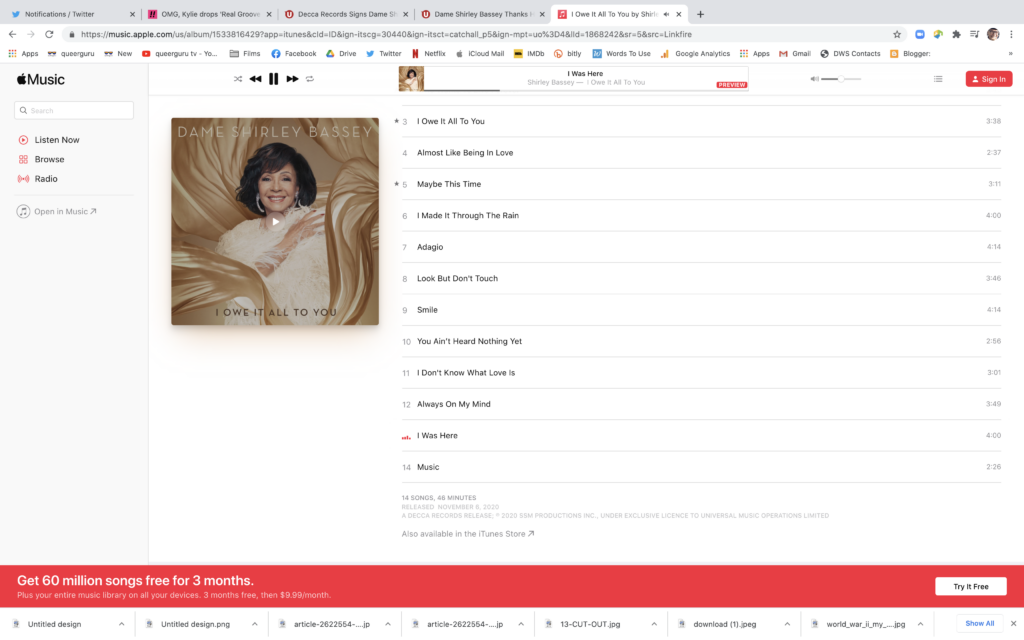Image resolution: width=1024 pixels, height=640 pixels.
Task: Click the playback progress bar
Action: (x=586, y=90)
